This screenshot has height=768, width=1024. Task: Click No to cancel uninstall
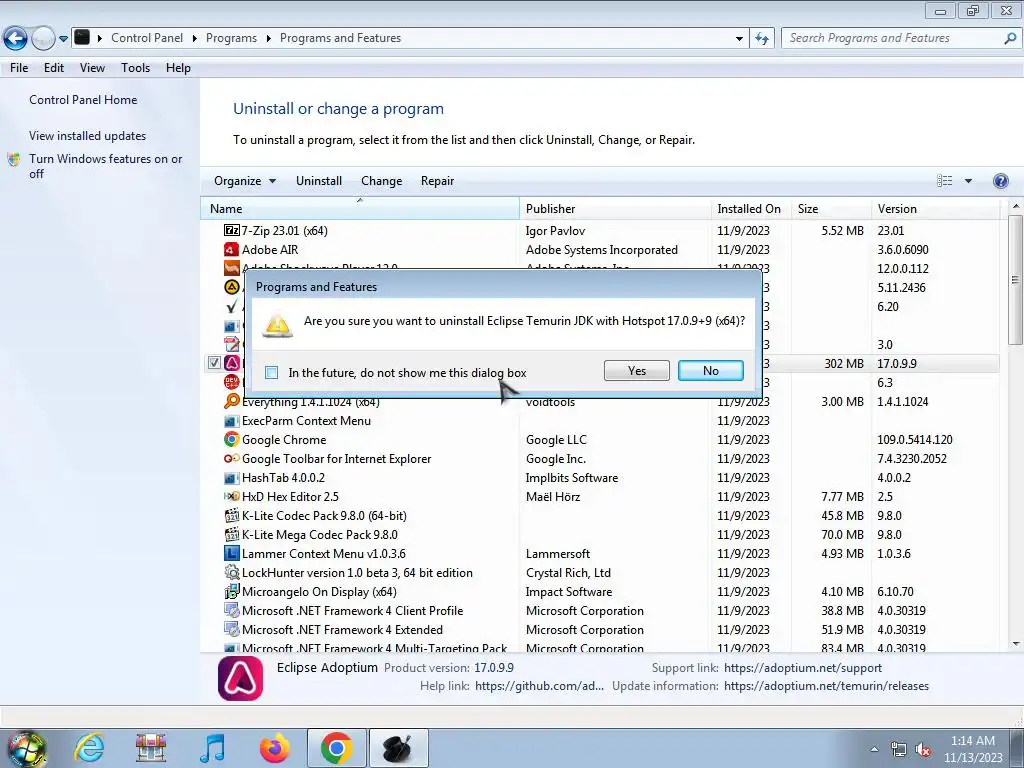[711, 371]
